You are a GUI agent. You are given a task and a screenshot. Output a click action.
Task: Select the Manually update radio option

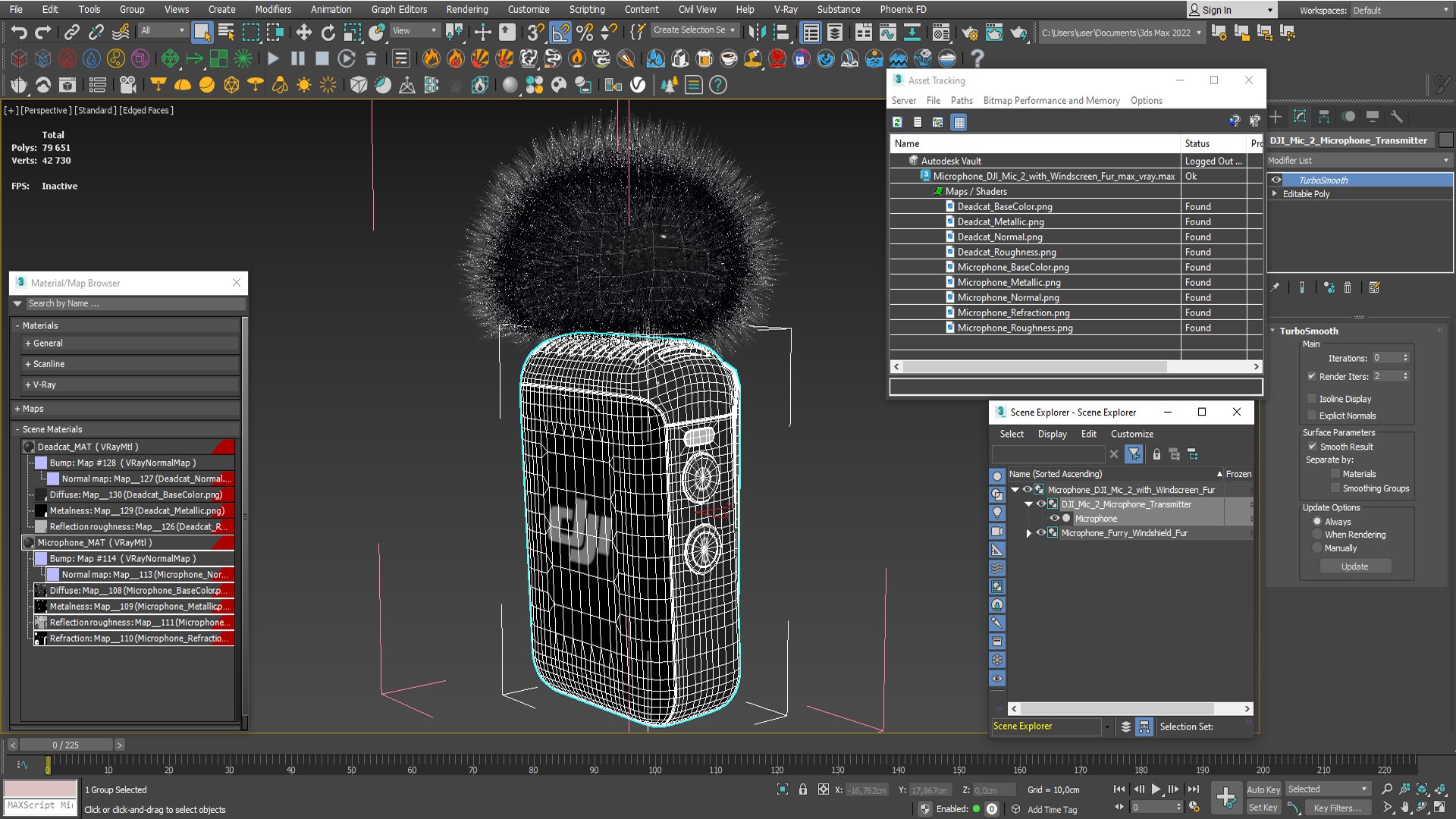(x=1317, y=548)
